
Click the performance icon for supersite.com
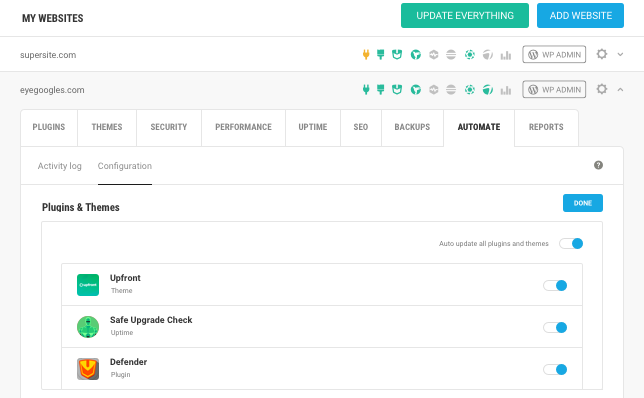pyautogui.click(x=416, y=54)
